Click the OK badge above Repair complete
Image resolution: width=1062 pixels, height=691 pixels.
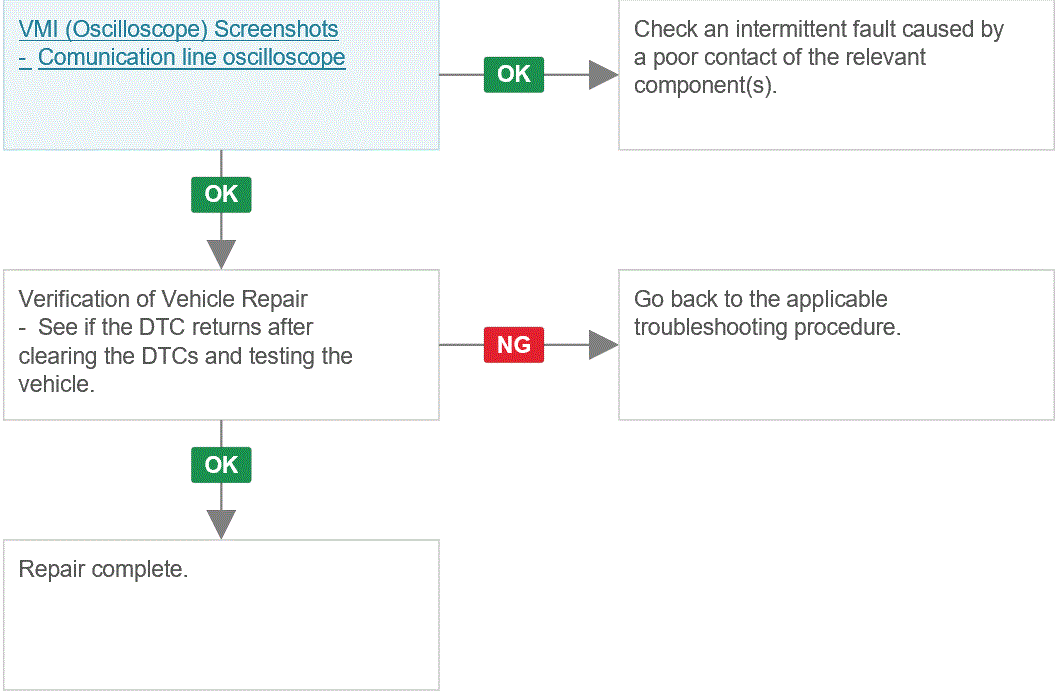[x=221, y=465]
